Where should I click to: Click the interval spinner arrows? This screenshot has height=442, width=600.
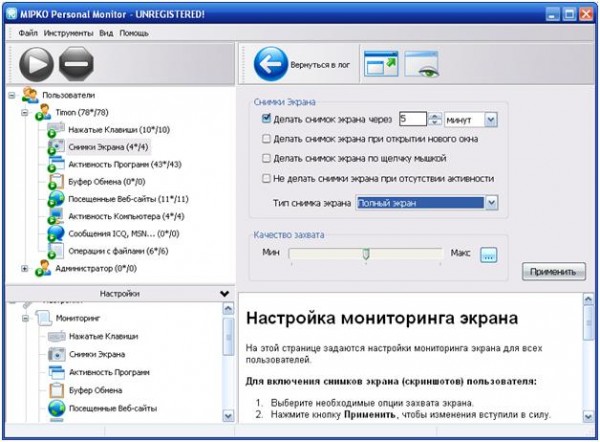(x=435, y=119)
